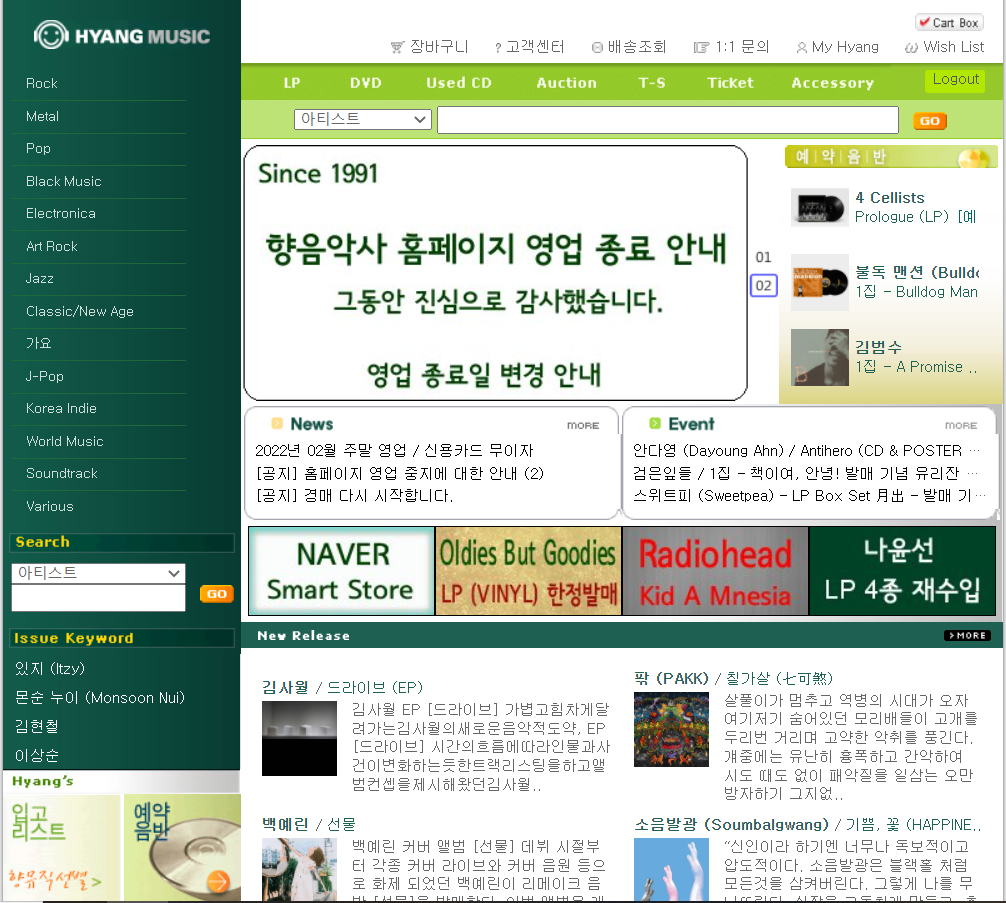Select the Rock genre
The height and width of the screenshot is (903, 1006).
42,83
